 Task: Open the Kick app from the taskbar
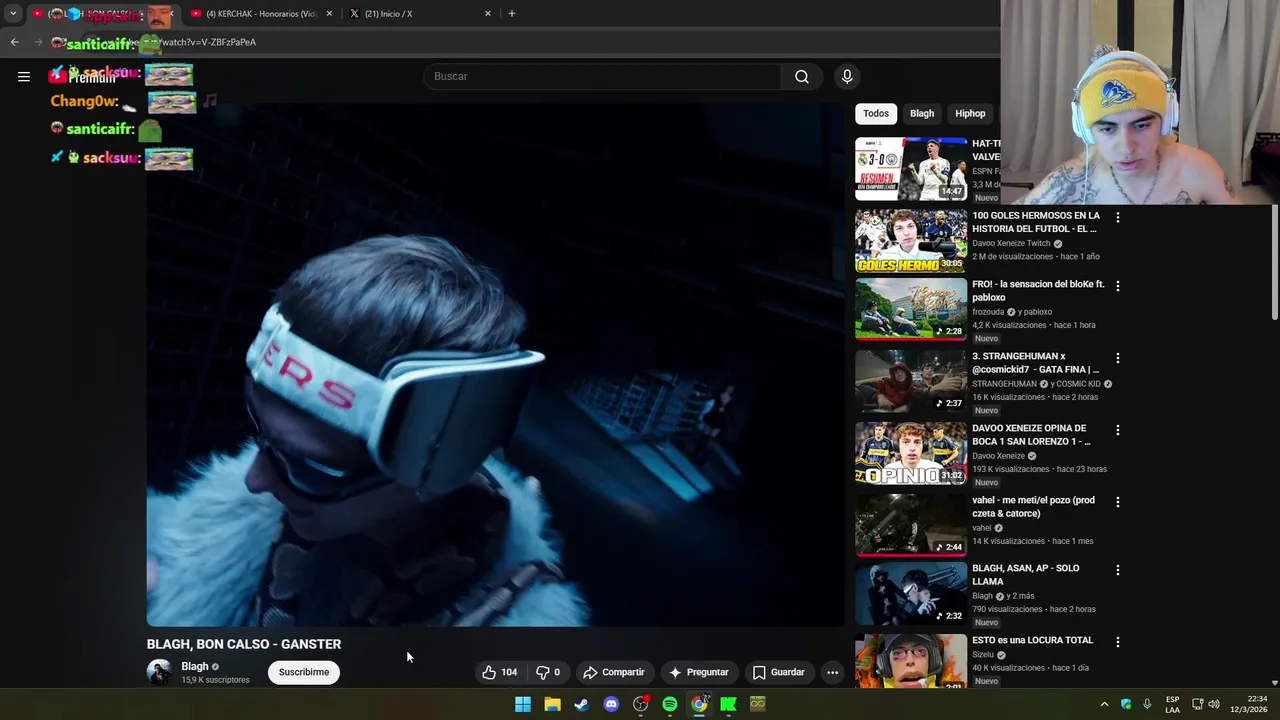point(728,704)
